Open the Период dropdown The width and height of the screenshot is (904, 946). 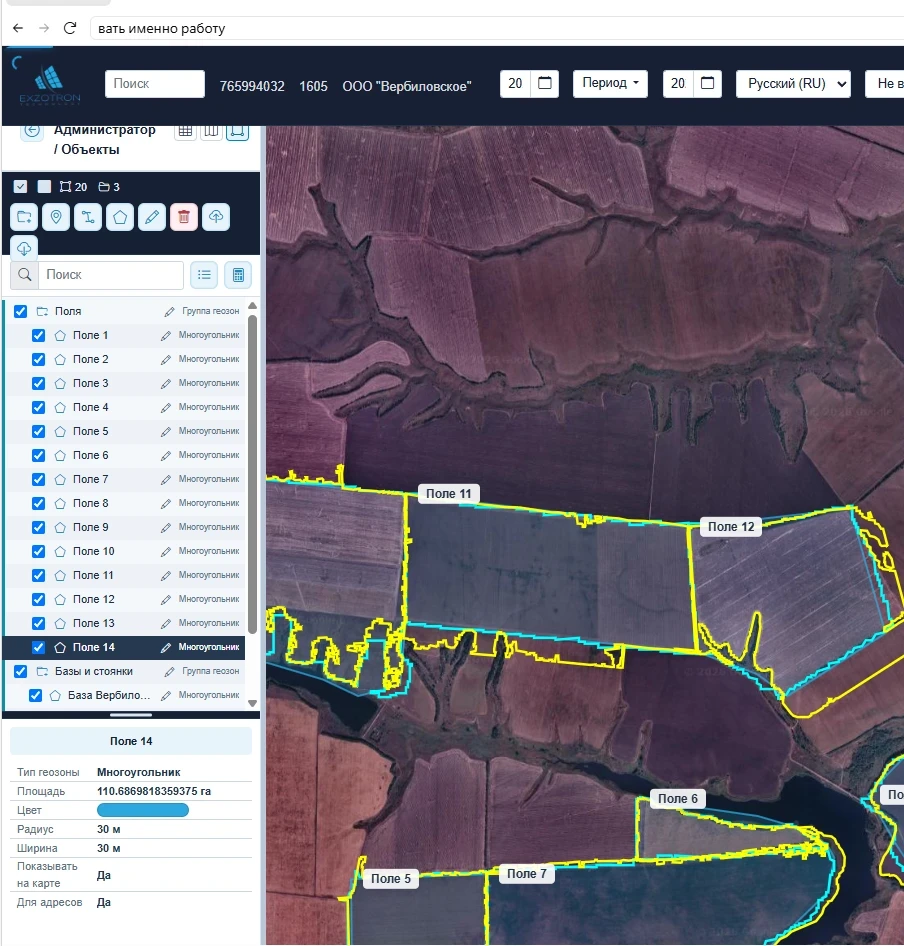tap(610, 83)
